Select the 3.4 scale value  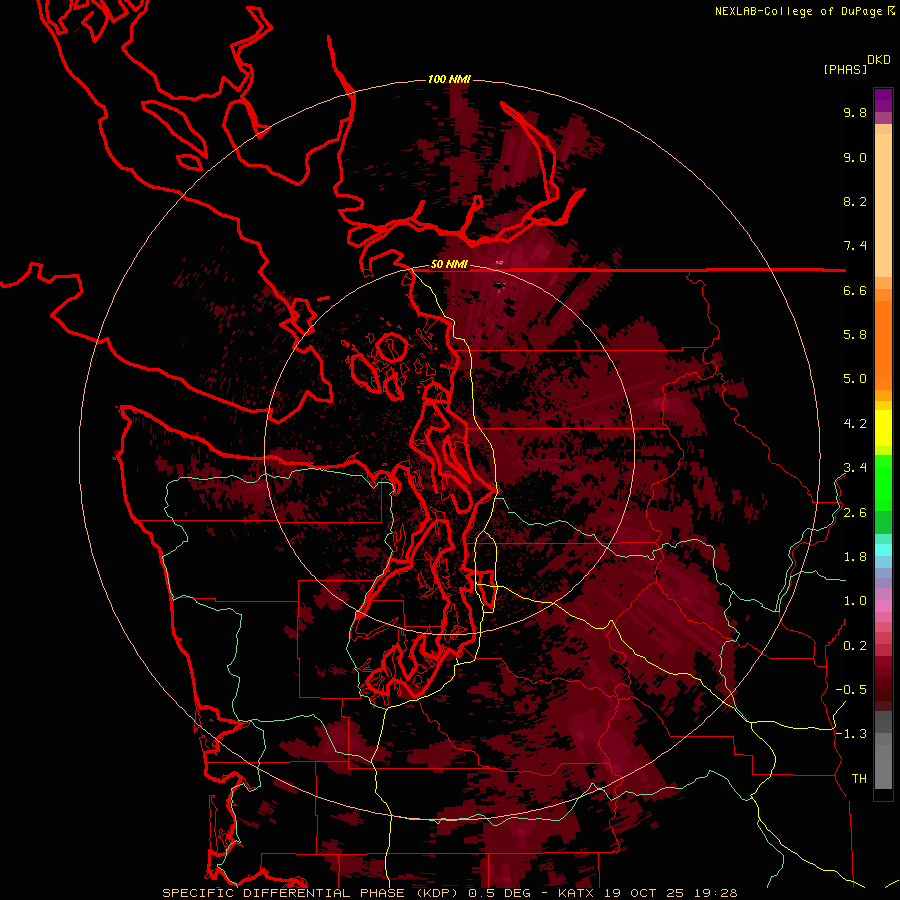[x=855, y=468]
